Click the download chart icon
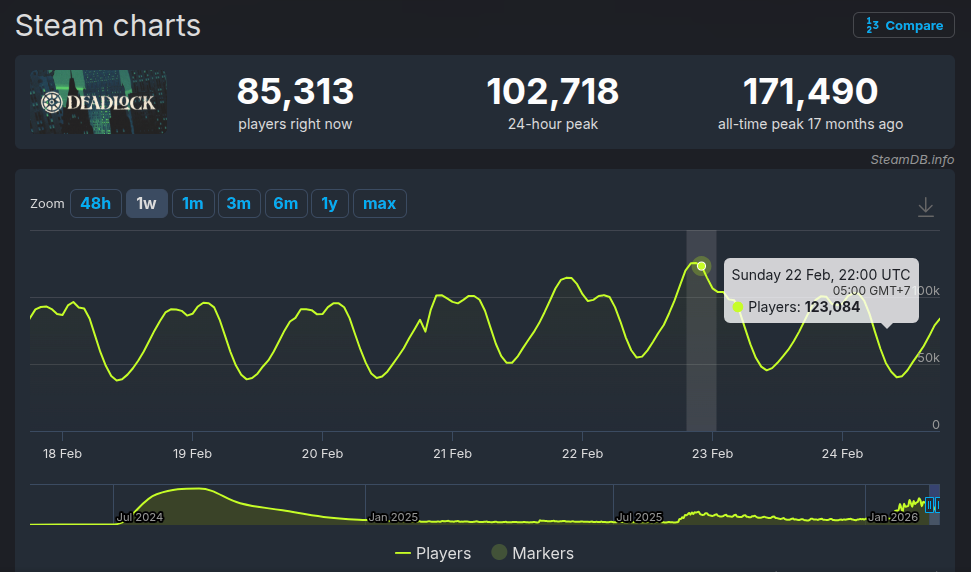 coord(925,207)
